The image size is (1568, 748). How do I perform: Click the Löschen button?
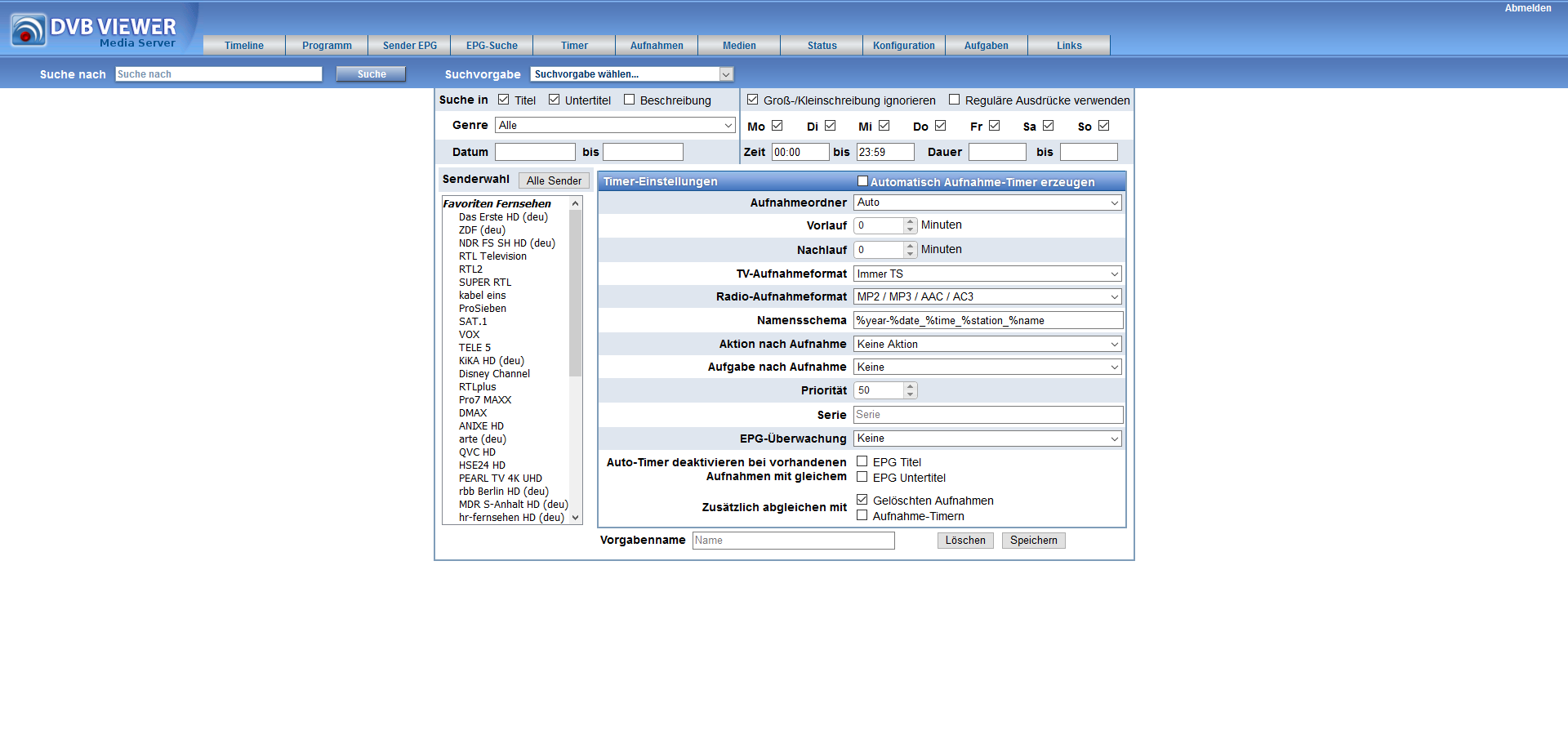[965, 541]
